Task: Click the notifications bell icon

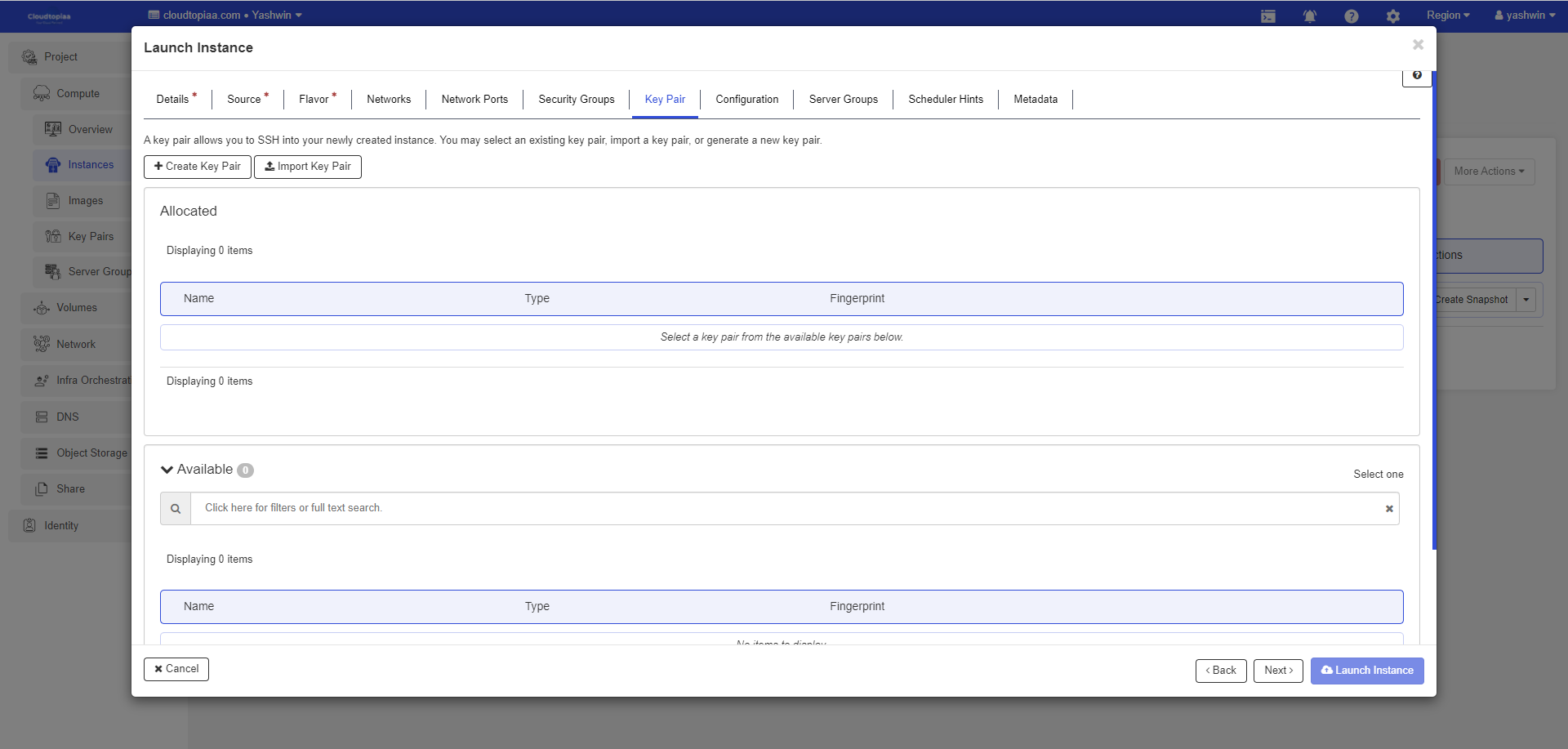Action: (1309, 16)
